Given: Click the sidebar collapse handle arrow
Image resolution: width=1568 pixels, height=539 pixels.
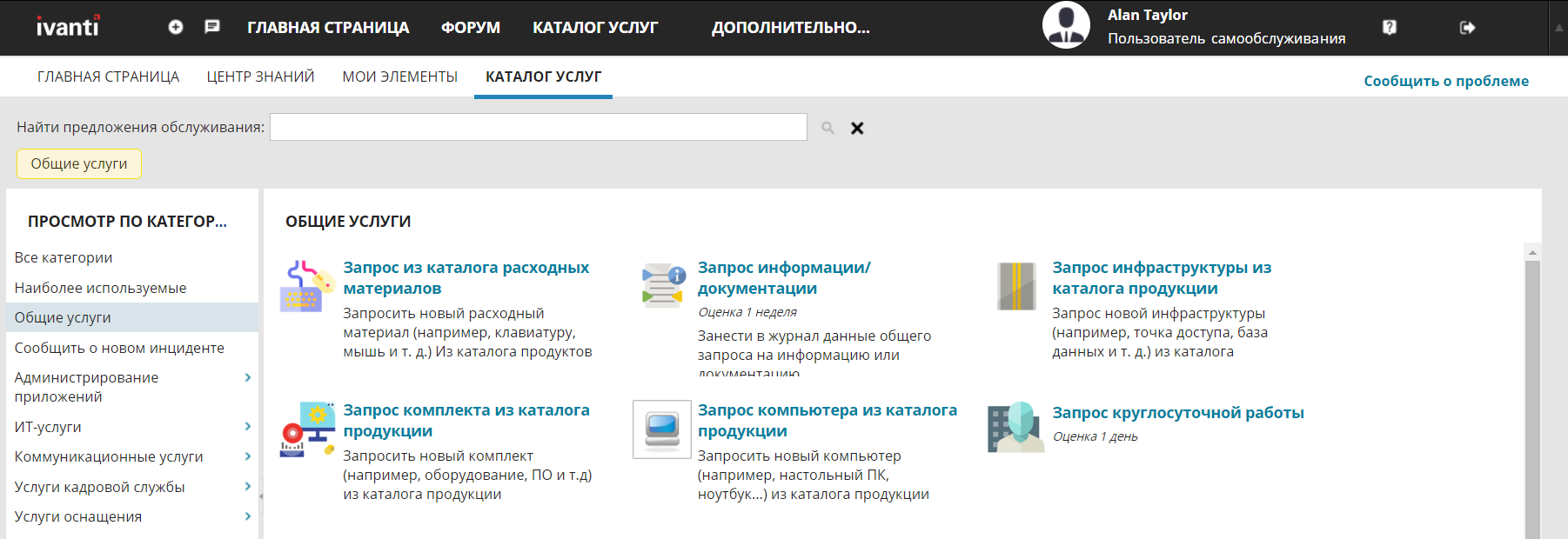Looking at the screenshot, I should pyautogui.click(x=261, y=496).
